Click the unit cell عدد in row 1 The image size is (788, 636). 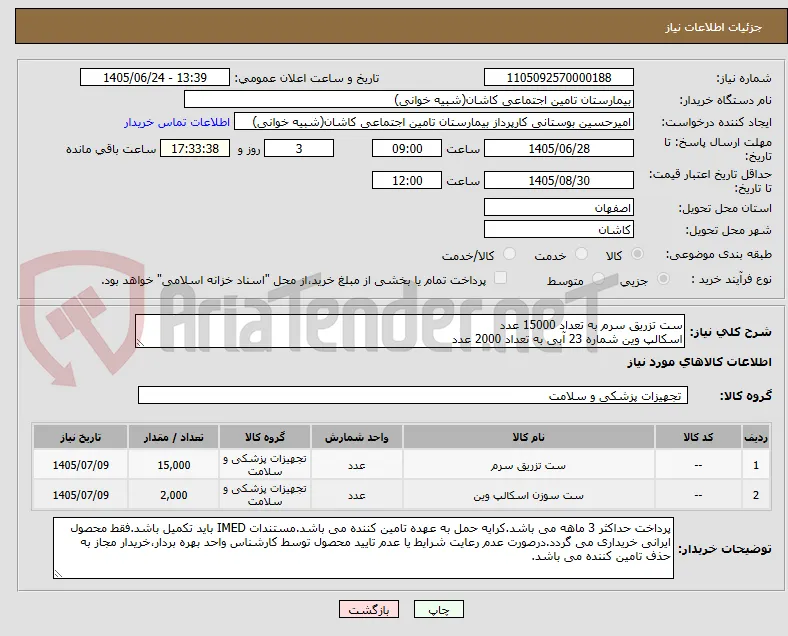click(x=356, y=465)
